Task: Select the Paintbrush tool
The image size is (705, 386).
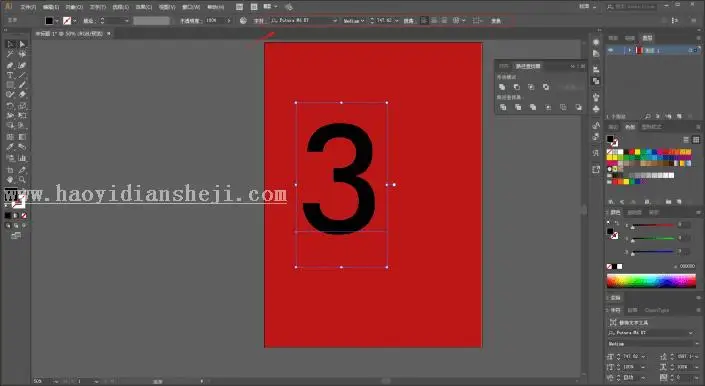Action: point(22,85)
